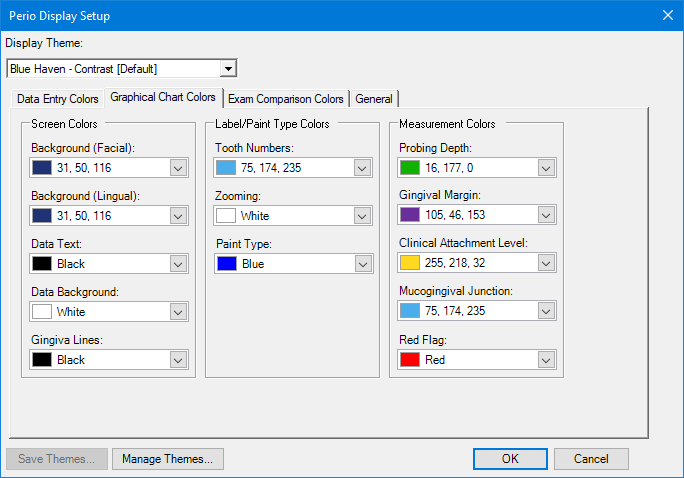Screen dimensions: 684x478
Task: Click the black Data Text color swatch
Action: pos(42,264)
